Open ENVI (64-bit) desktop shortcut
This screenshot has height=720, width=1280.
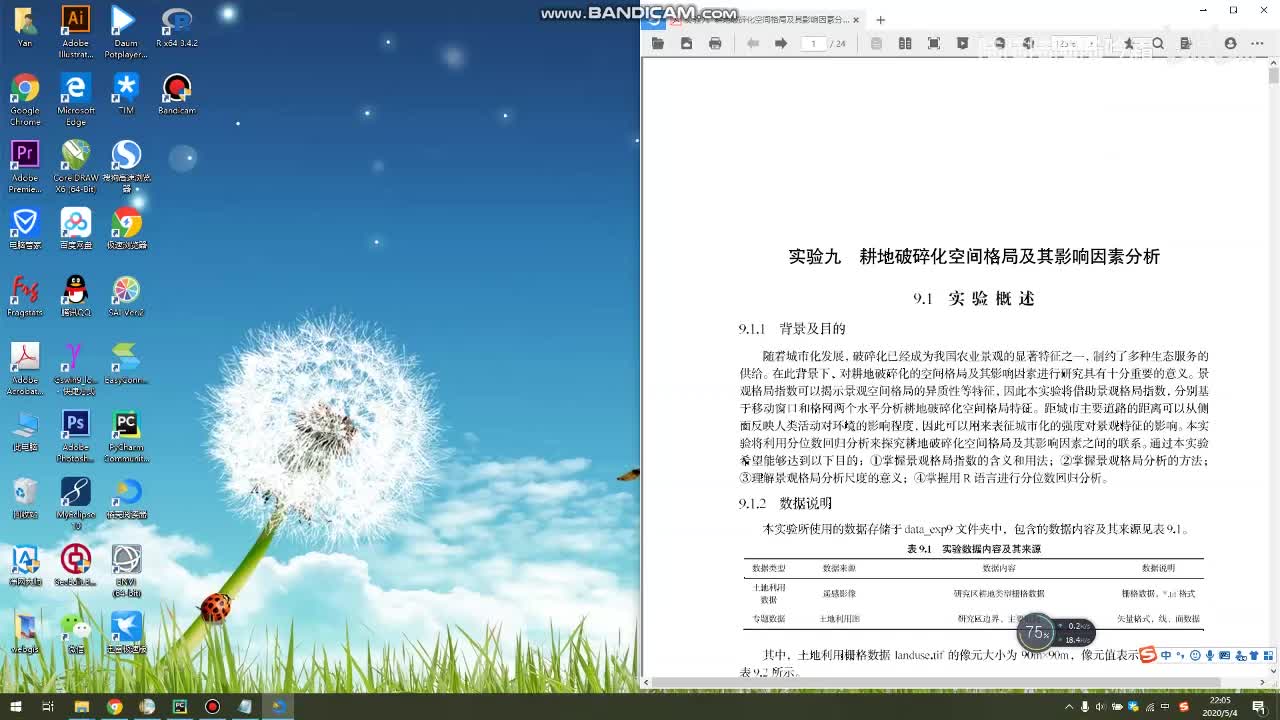click(126, 572)
